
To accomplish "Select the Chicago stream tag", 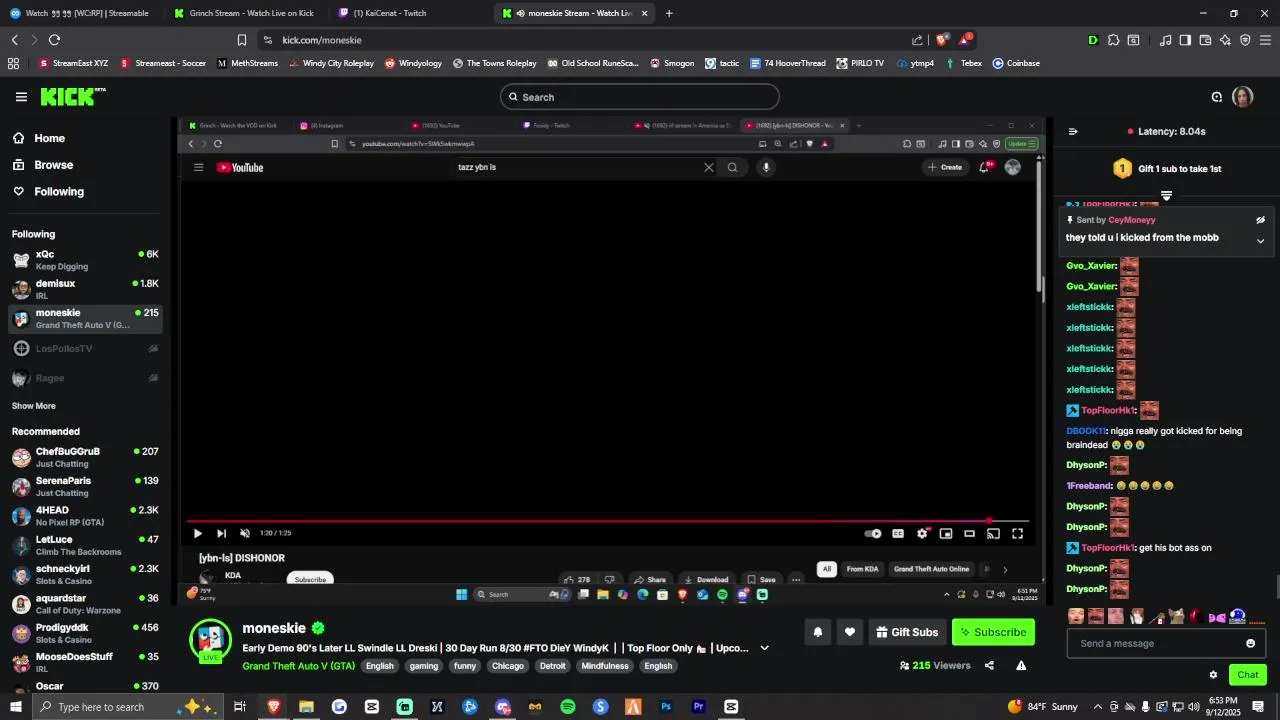I will coord(508,666).
